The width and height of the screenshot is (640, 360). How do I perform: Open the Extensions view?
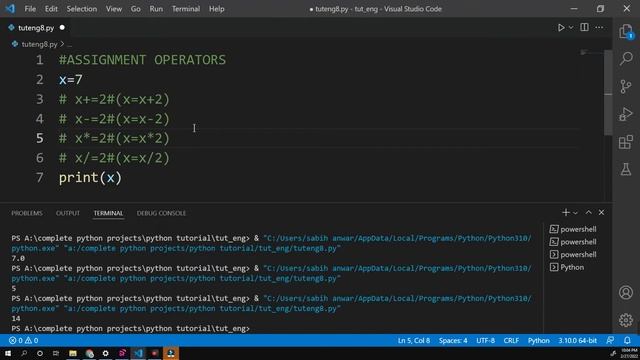pos(626,142)
